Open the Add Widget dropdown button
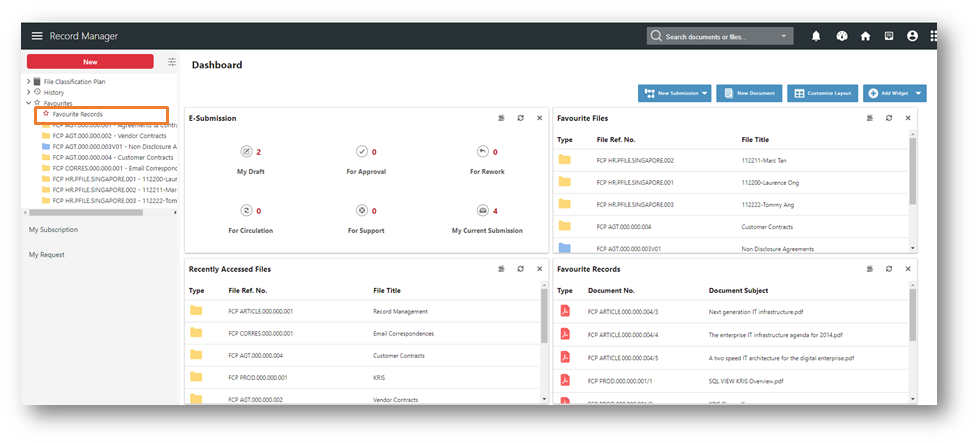Image resolution: width=979 pixels, height=443 pixels. coord(895,94)
